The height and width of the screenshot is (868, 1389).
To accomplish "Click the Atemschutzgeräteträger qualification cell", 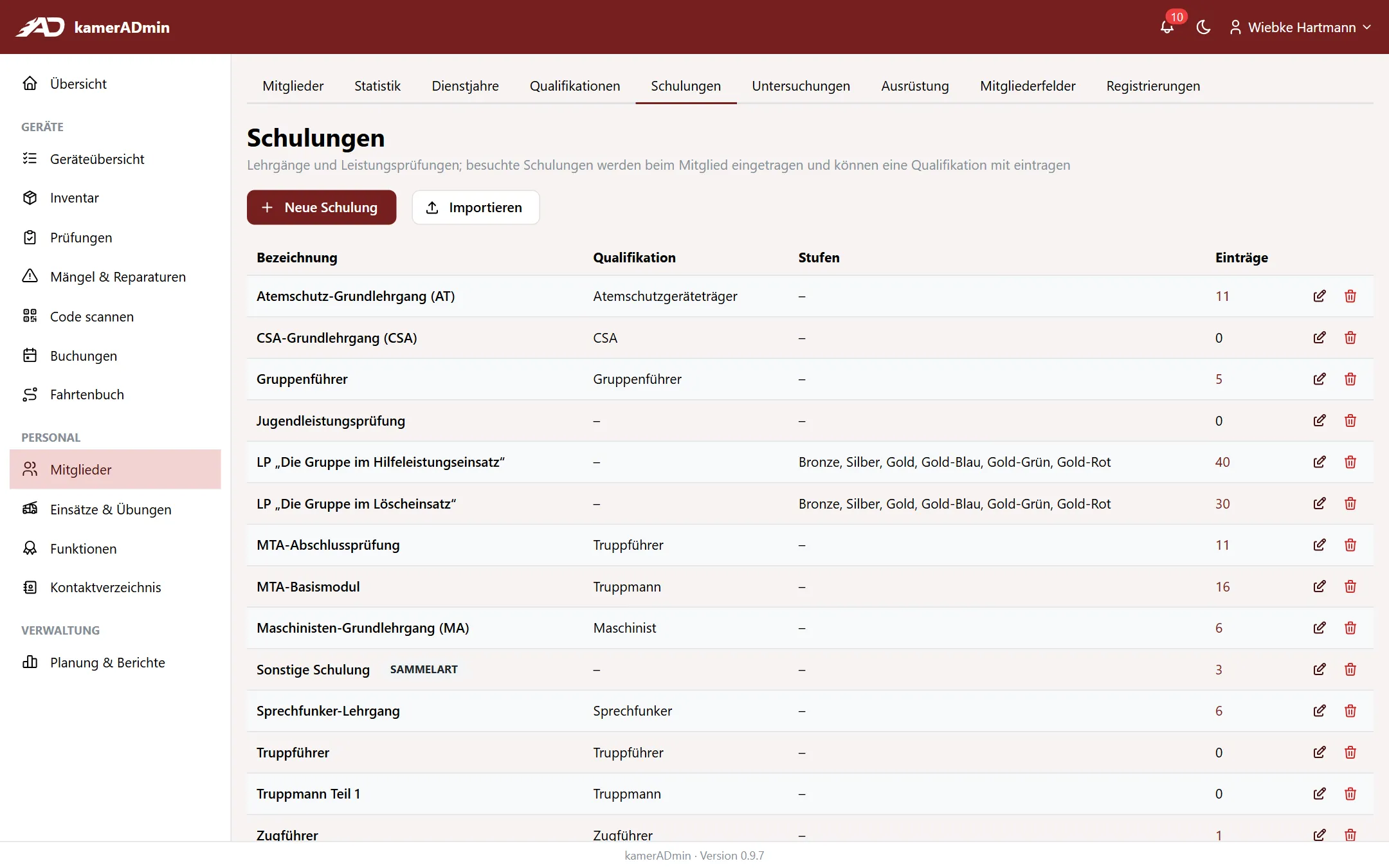I will tap(665, 296).
